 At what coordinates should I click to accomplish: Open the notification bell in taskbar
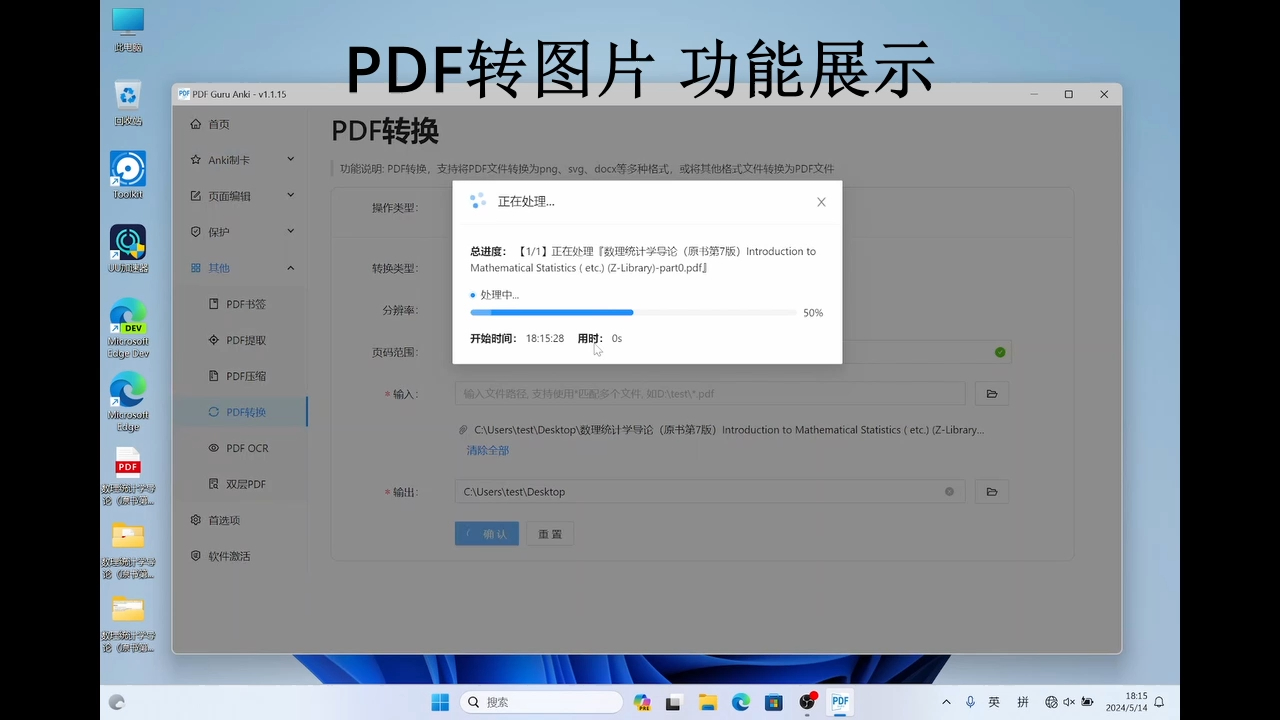click(x=1159, y=702)
